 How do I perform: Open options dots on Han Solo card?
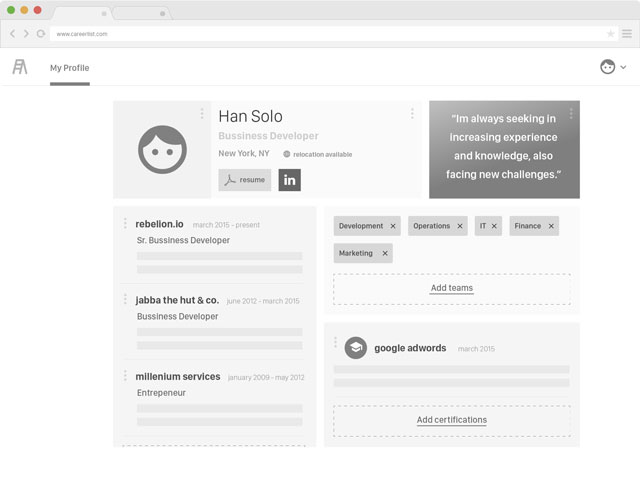point(412,113)
